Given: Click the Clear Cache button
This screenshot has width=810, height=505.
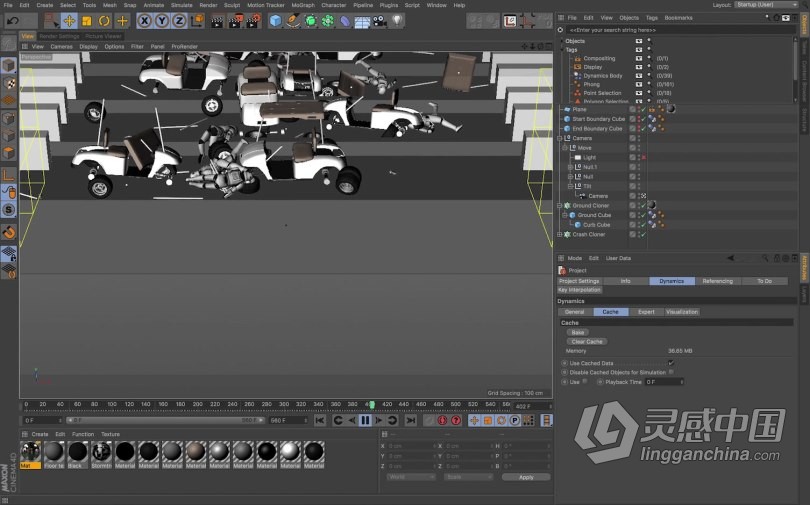Looking at the screenshot, I should tap(587, 342).
